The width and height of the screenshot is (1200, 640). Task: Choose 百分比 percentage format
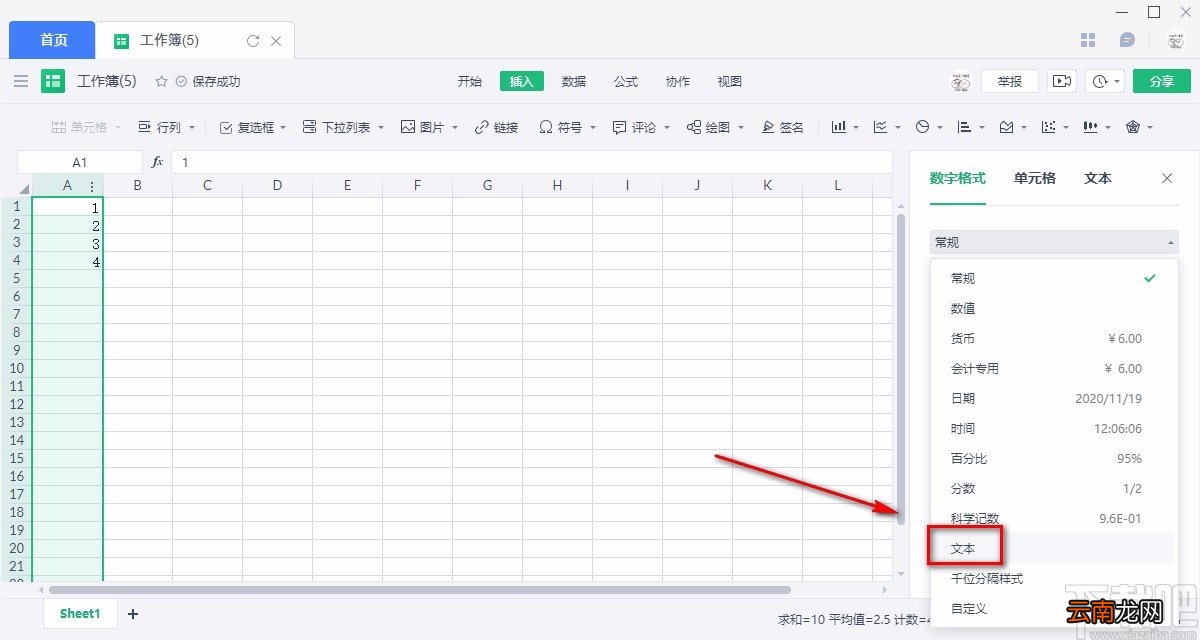(x=1053, y=458)
